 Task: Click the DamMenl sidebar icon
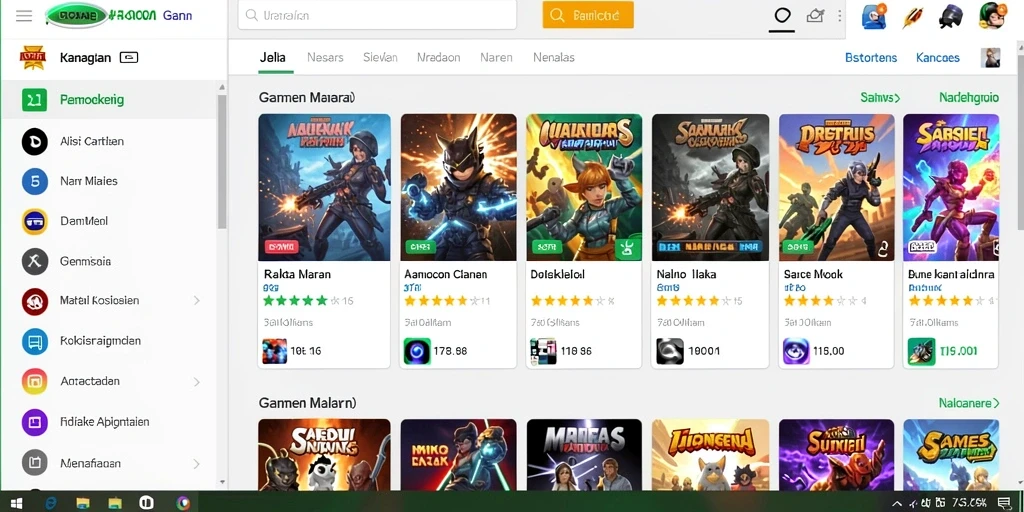click(35, 222)
